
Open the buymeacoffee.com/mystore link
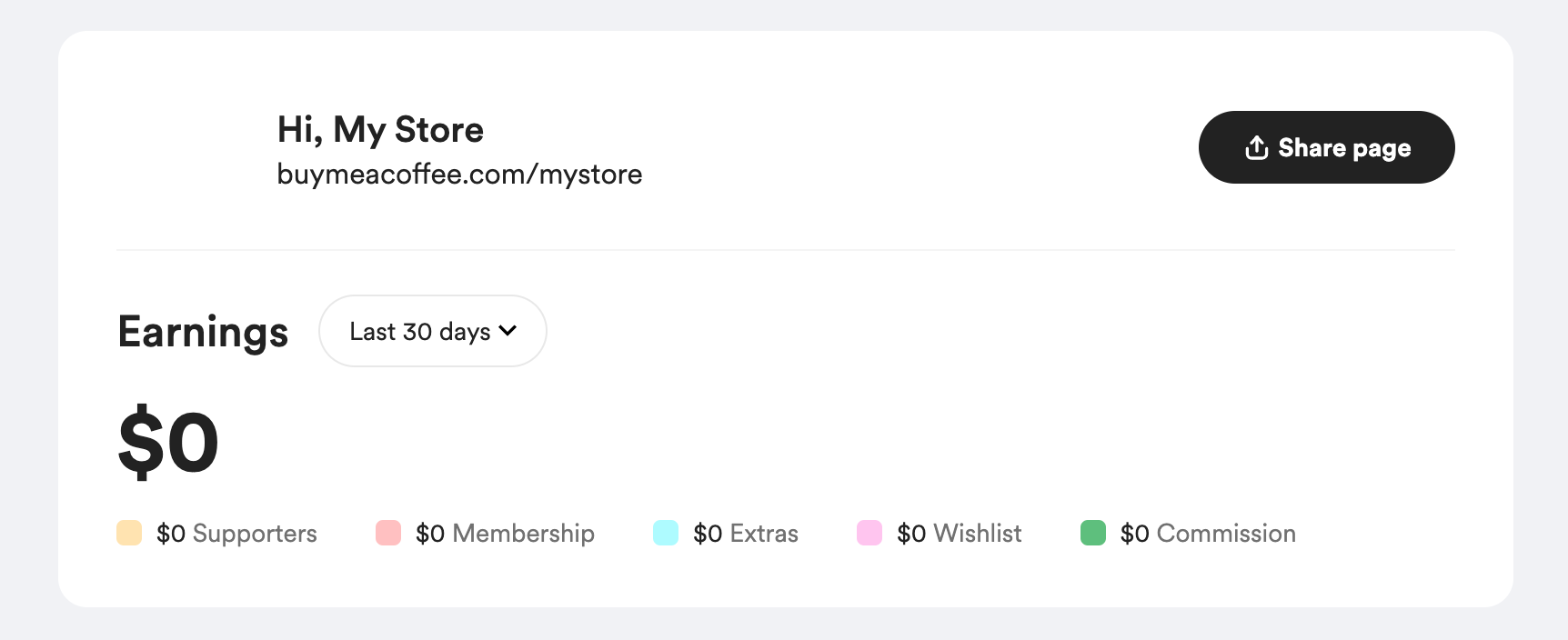click(459, 174)
